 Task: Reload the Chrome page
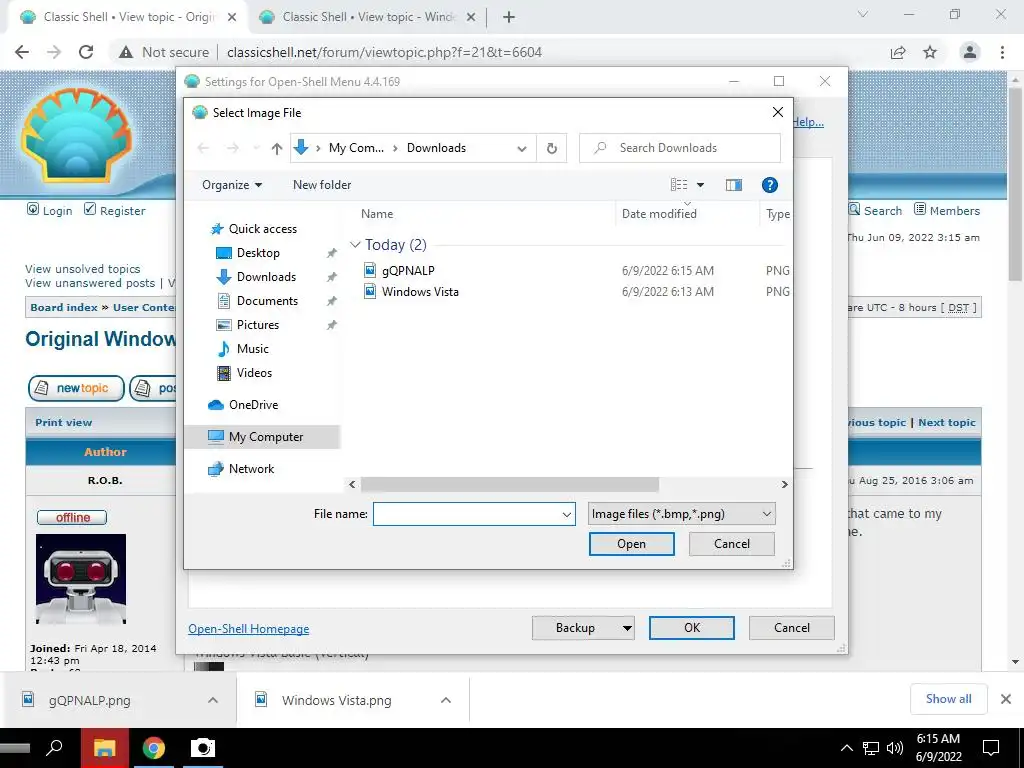[86, 52]
